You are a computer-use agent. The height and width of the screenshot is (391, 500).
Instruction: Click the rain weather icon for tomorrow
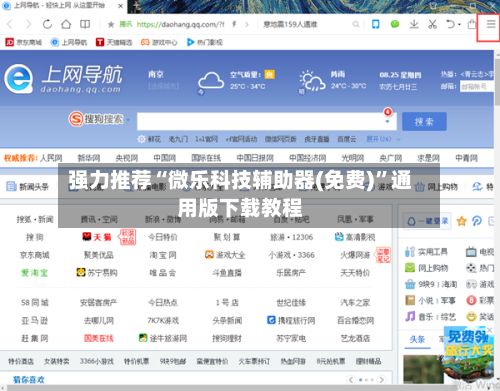point(312,81)
